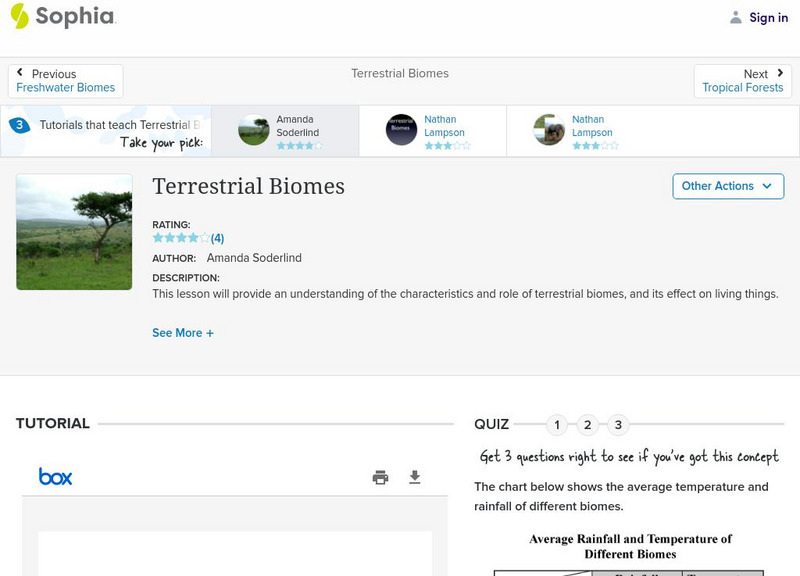This screenshot has width=800, height=576.
Task: Click the Previous arrow chevron
Action: (20, 74)
